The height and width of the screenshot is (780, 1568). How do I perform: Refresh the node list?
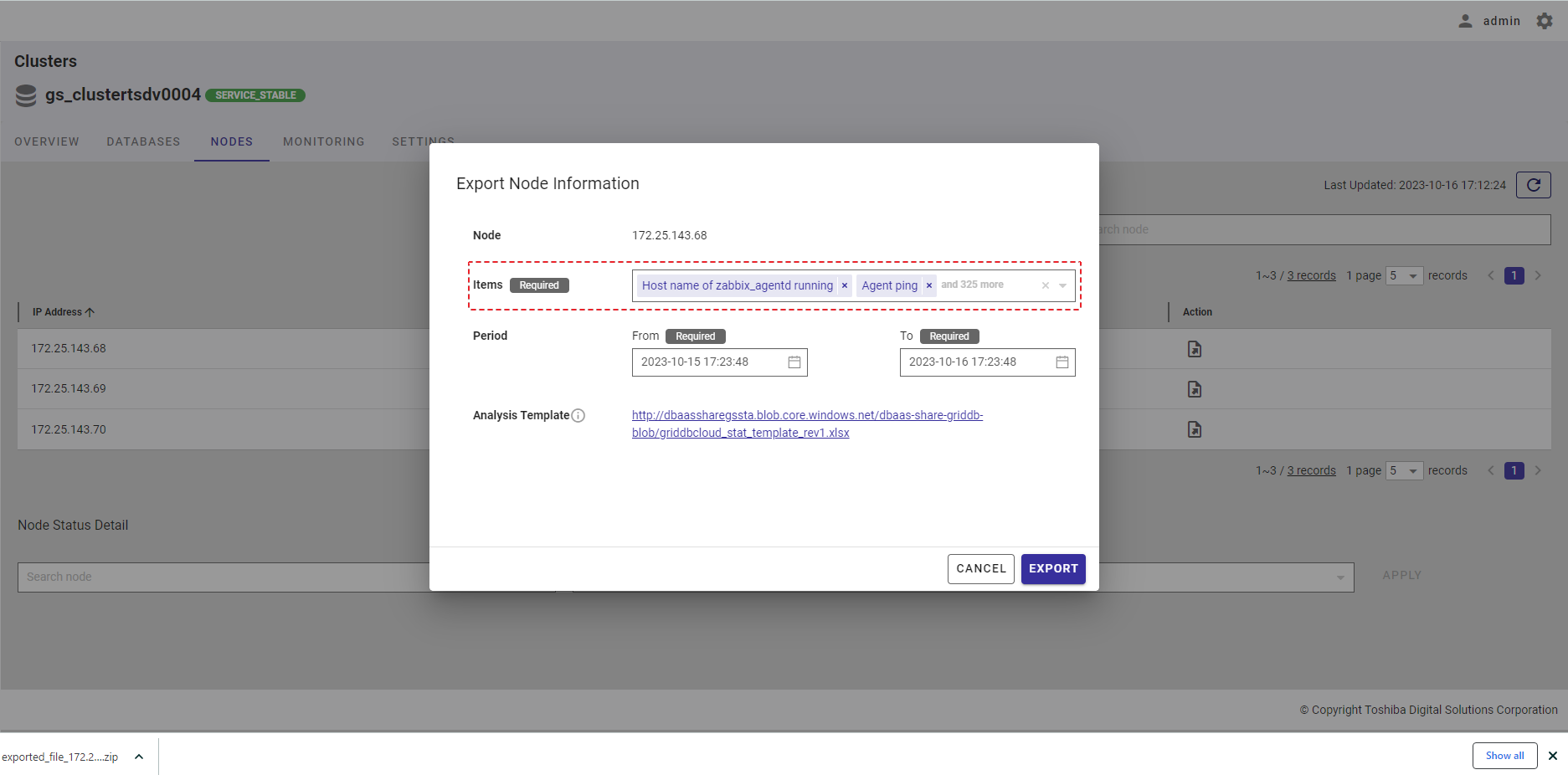(x=1533, y=185)
